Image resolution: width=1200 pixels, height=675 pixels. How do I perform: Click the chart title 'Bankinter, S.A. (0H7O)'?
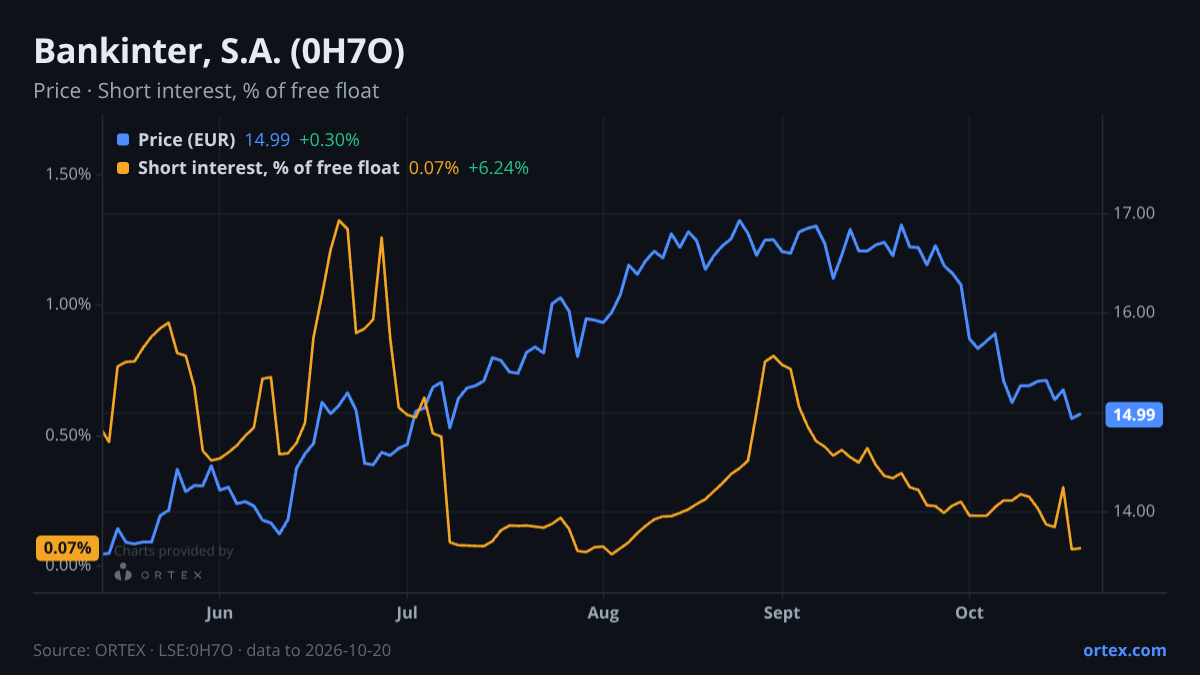pyautogui.click(x=219, y=52)
